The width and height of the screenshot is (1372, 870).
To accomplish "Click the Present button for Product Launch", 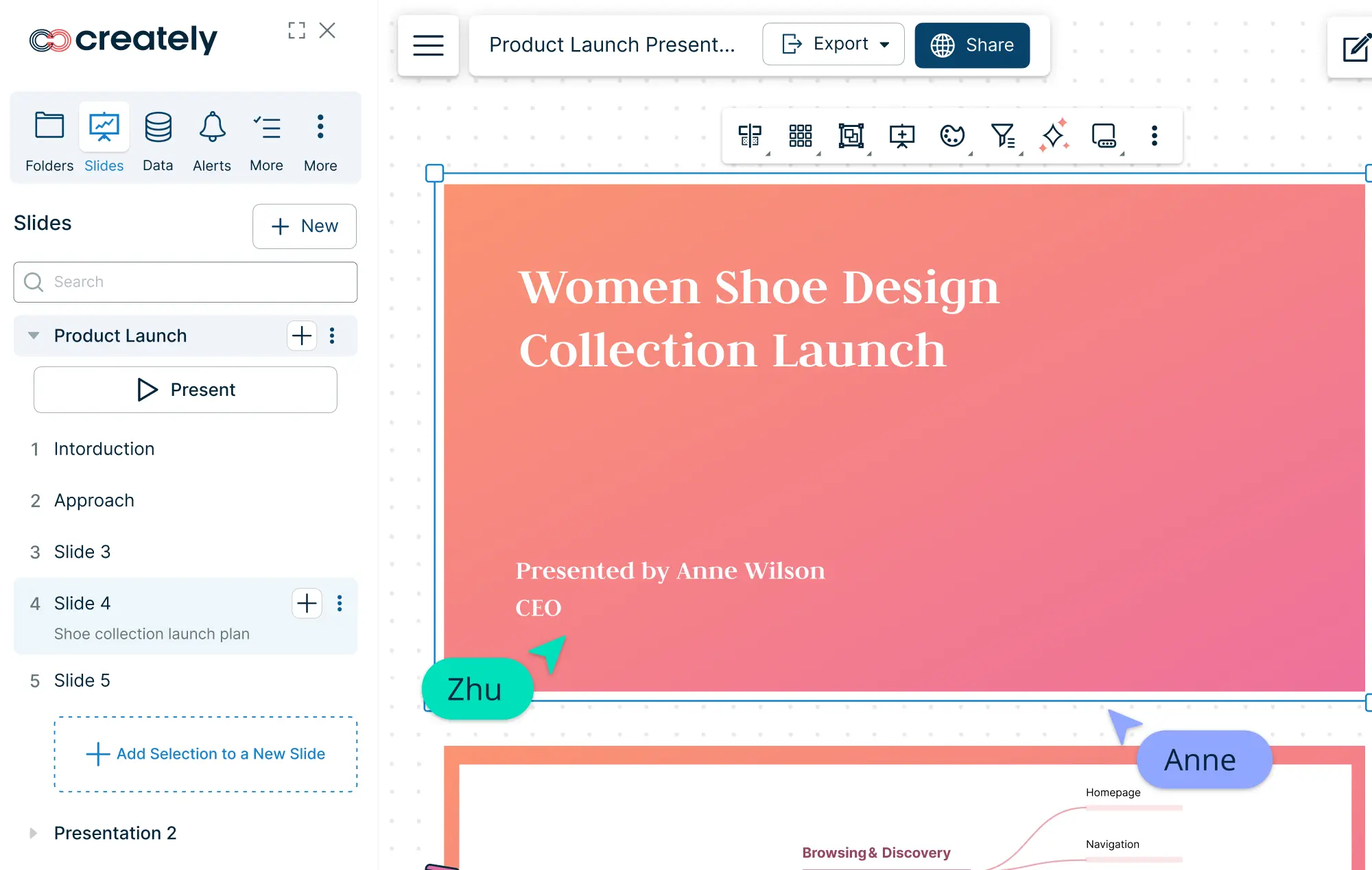I will click(186, 389).
